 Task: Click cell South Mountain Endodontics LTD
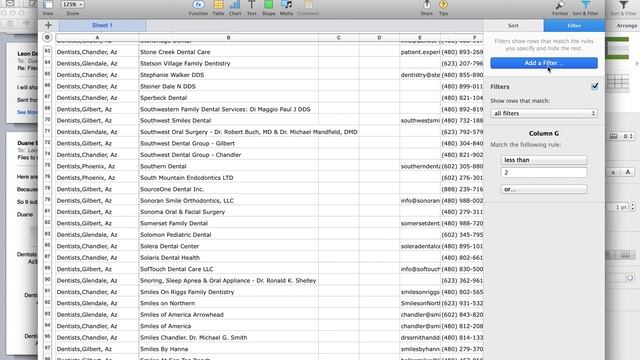[229, 178]
